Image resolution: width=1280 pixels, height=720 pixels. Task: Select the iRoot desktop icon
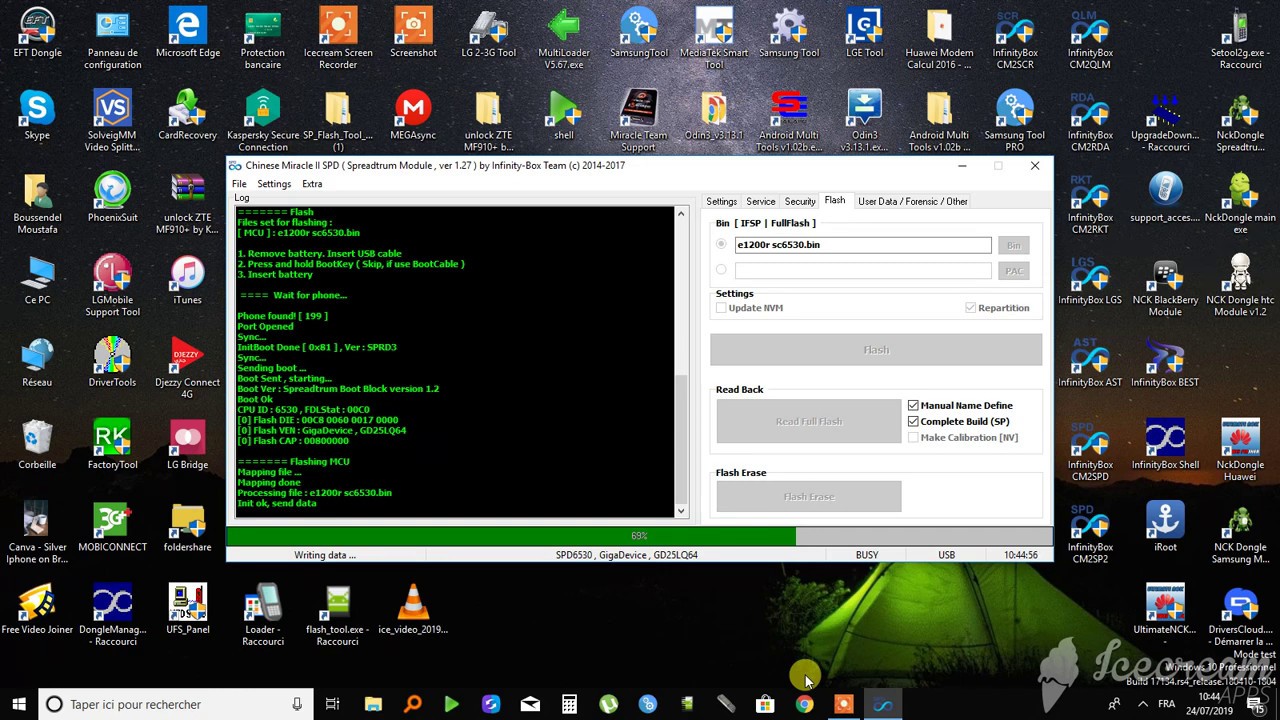click(1165, 527)
